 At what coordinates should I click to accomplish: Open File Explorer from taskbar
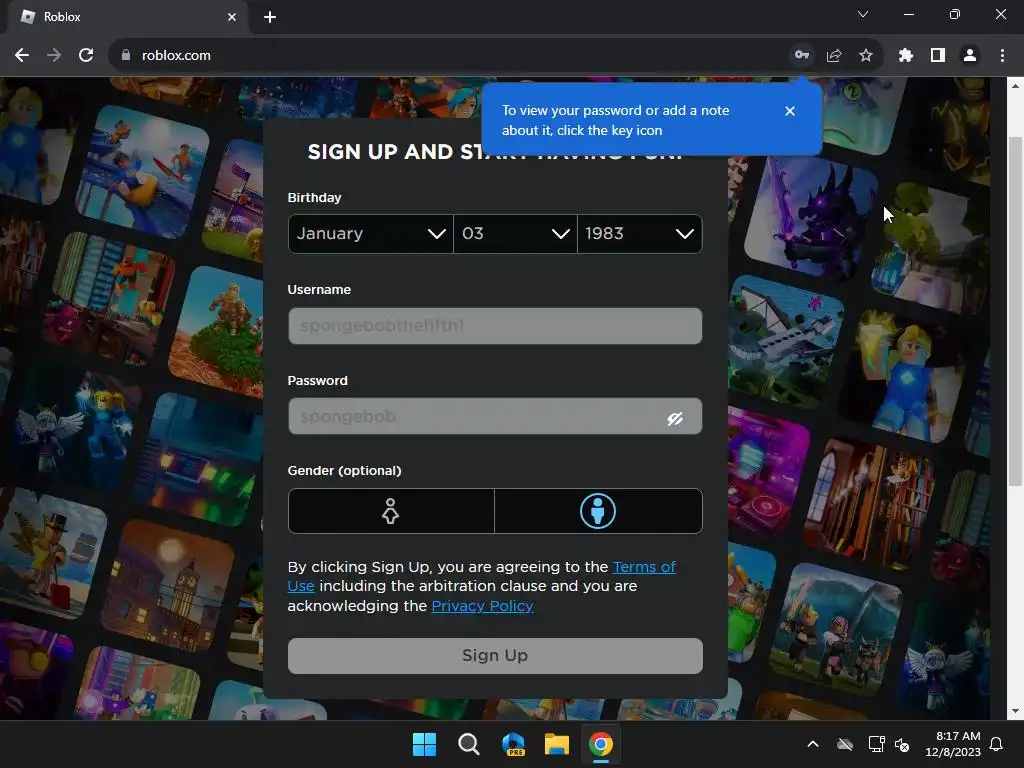(x=557, y=744)
